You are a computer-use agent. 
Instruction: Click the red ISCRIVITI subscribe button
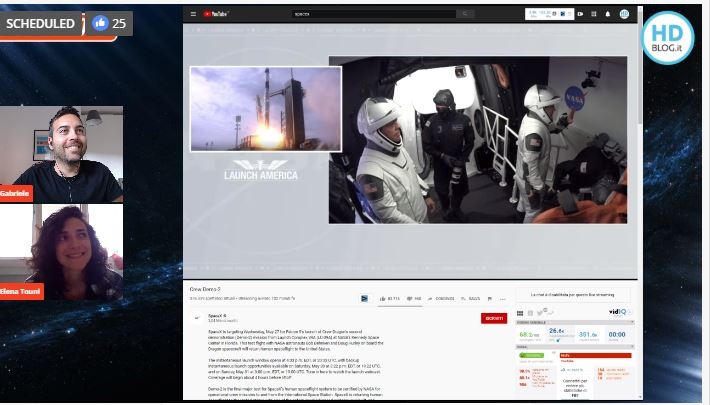[x=494, y=318]
